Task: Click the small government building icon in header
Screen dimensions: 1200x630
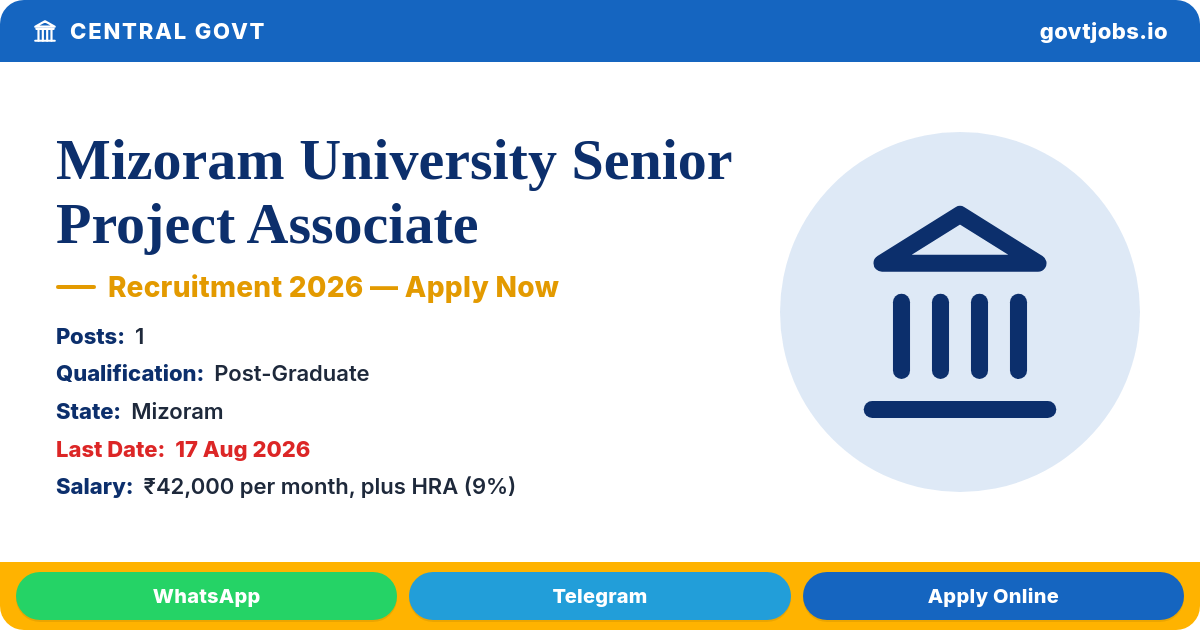Action: pos(45,31)
